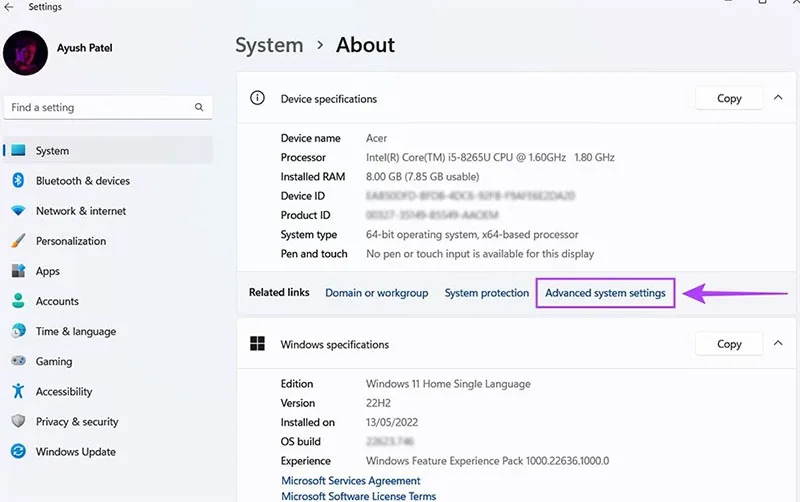
Task: Click the Accessibility label in sidebar
Action: point(64,392)
